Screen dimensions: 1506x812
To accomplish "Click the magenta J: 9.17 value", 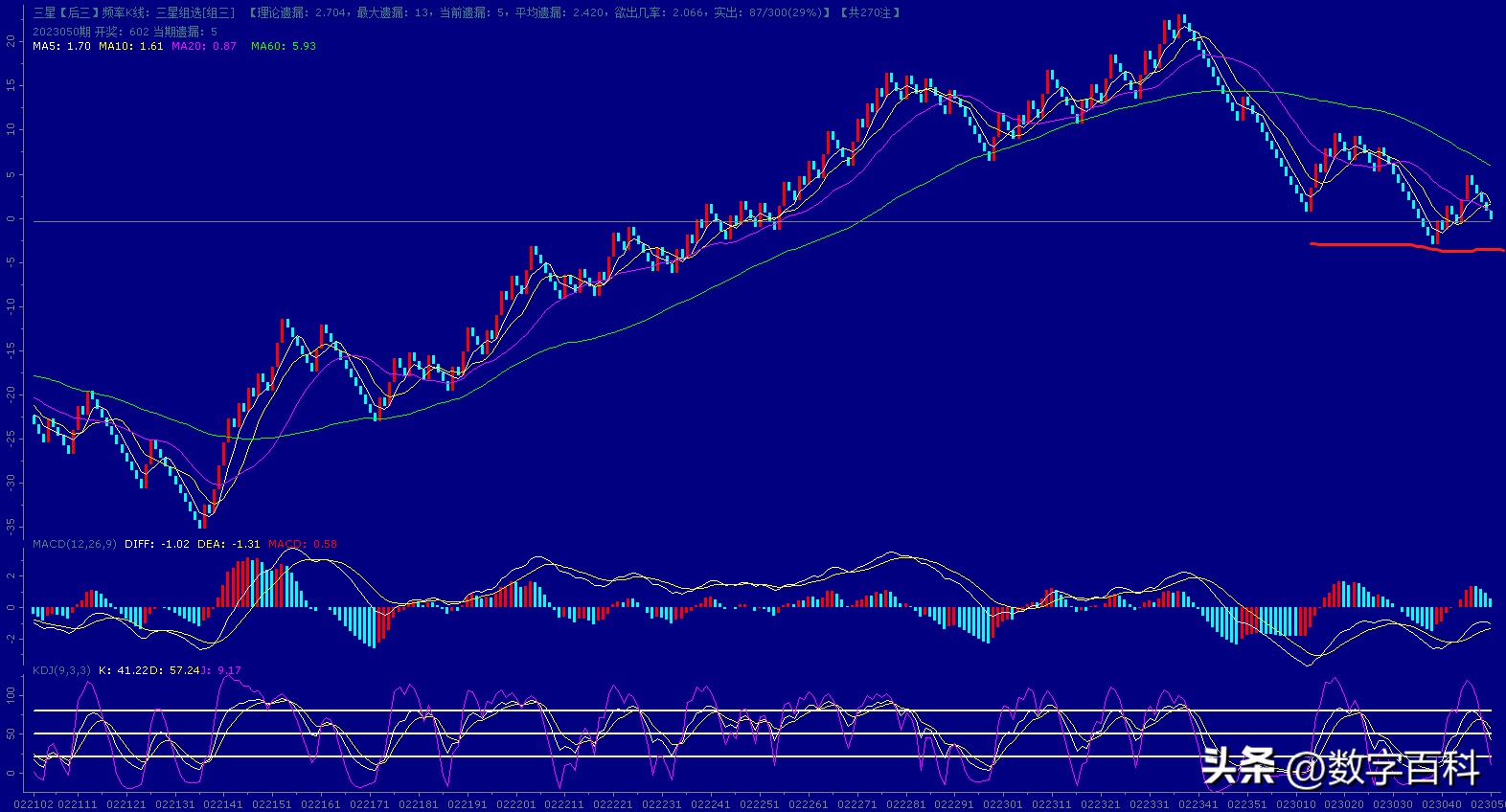I will (221, 670).
